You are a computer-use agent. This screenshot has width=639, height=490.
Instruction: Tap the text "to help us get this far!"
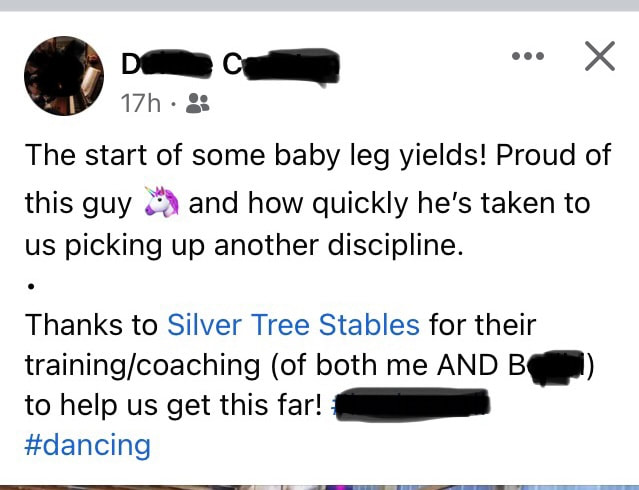(174, 405)
